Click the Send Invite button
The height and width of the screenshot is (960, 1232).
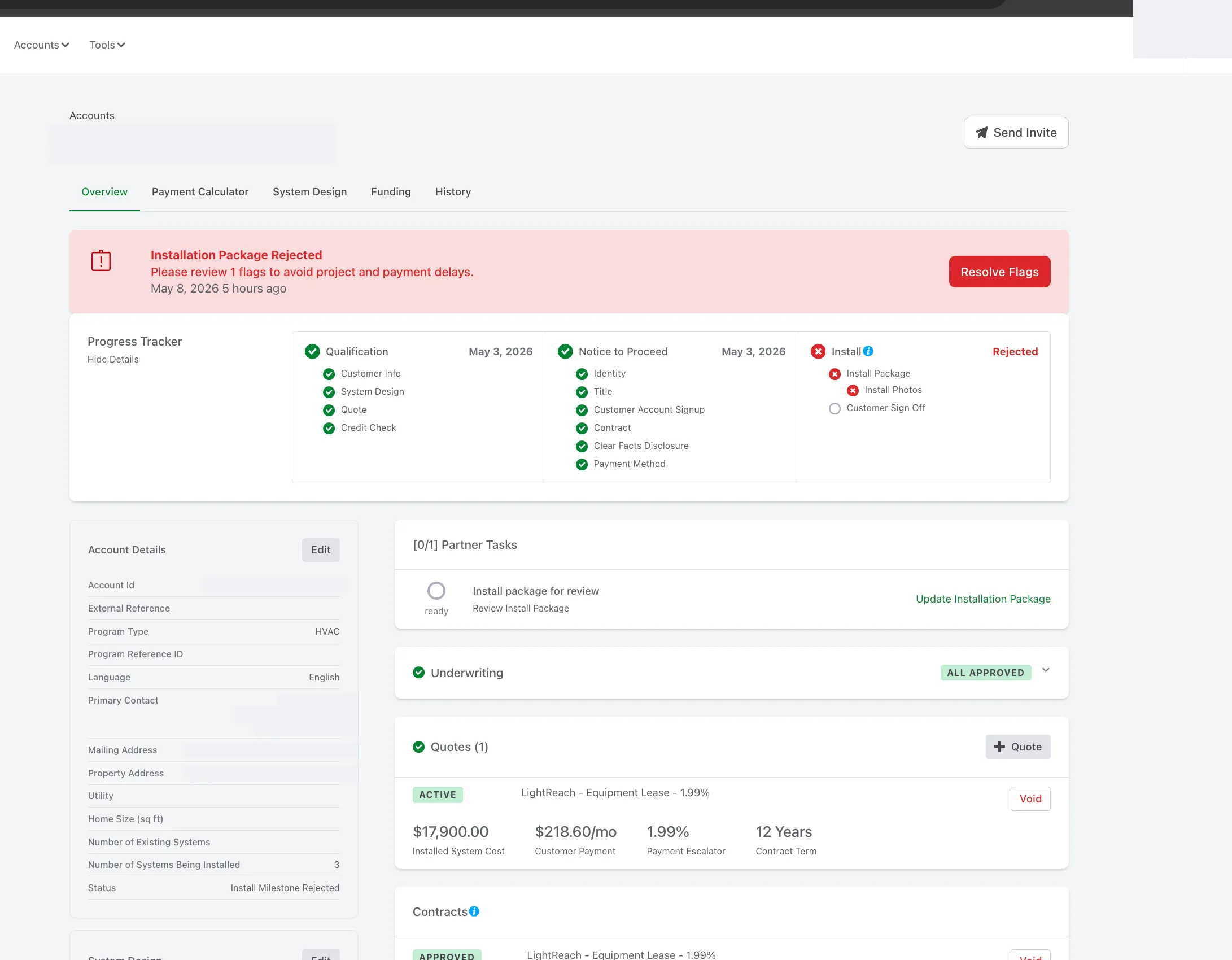tap(1016, 133)
